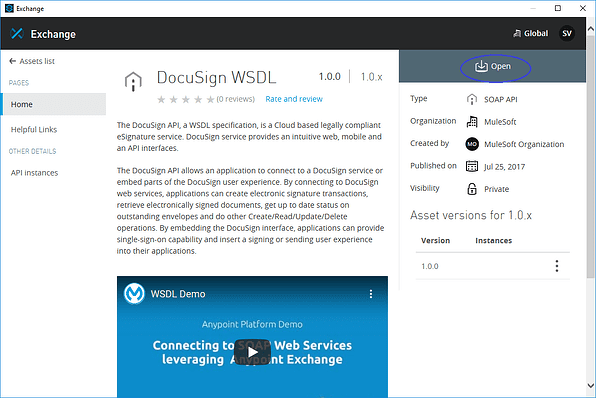Click the DocuSign WSDL title
Image resolution: width=596 pixels, height=398 pixels.
216,78
